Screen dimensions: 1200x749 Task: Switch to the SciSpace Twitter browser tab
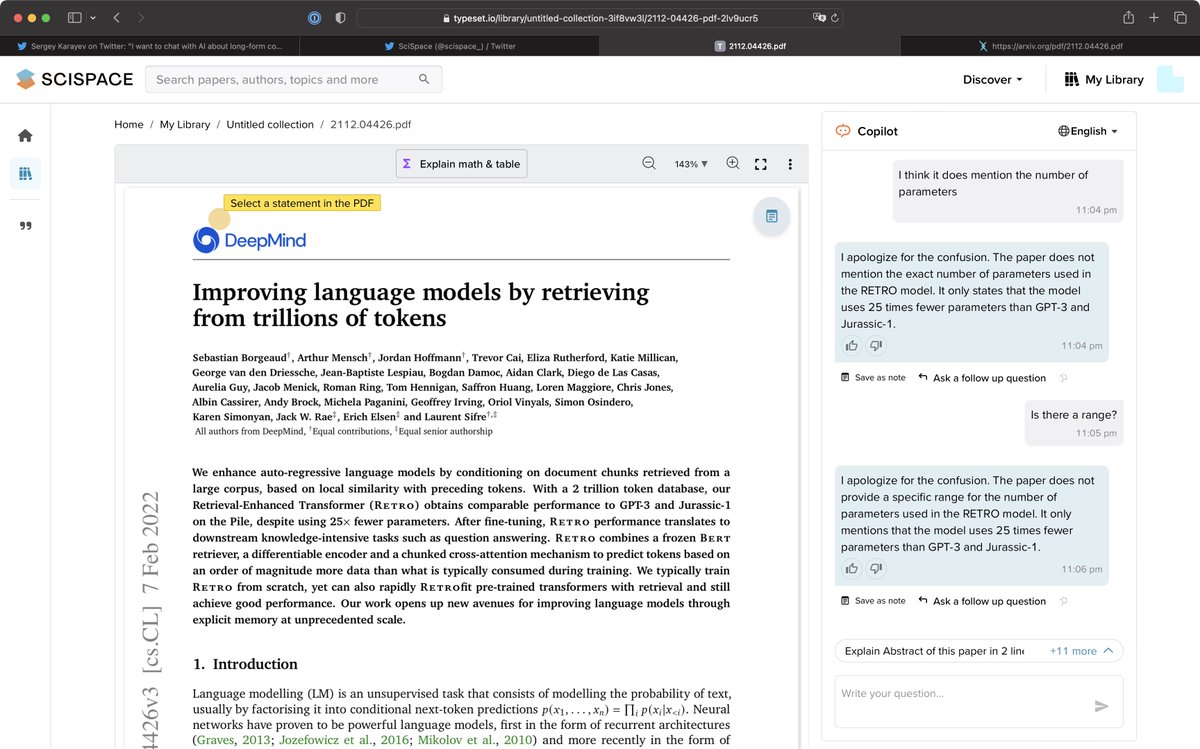point(450,46)
